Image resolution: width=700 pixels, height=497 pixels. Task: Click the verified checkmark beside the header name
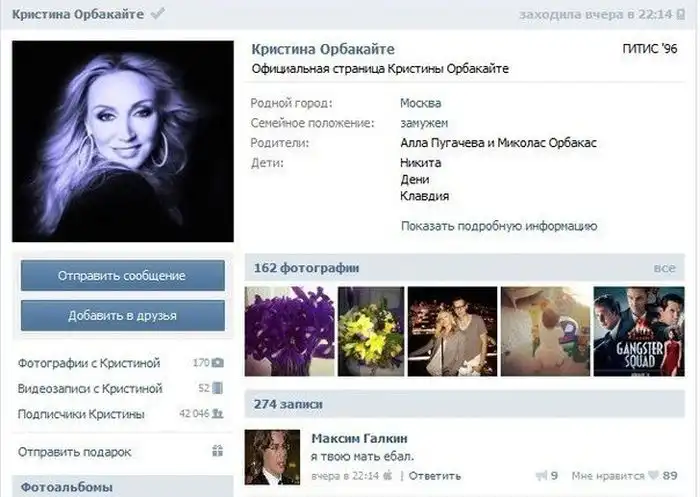157,15
